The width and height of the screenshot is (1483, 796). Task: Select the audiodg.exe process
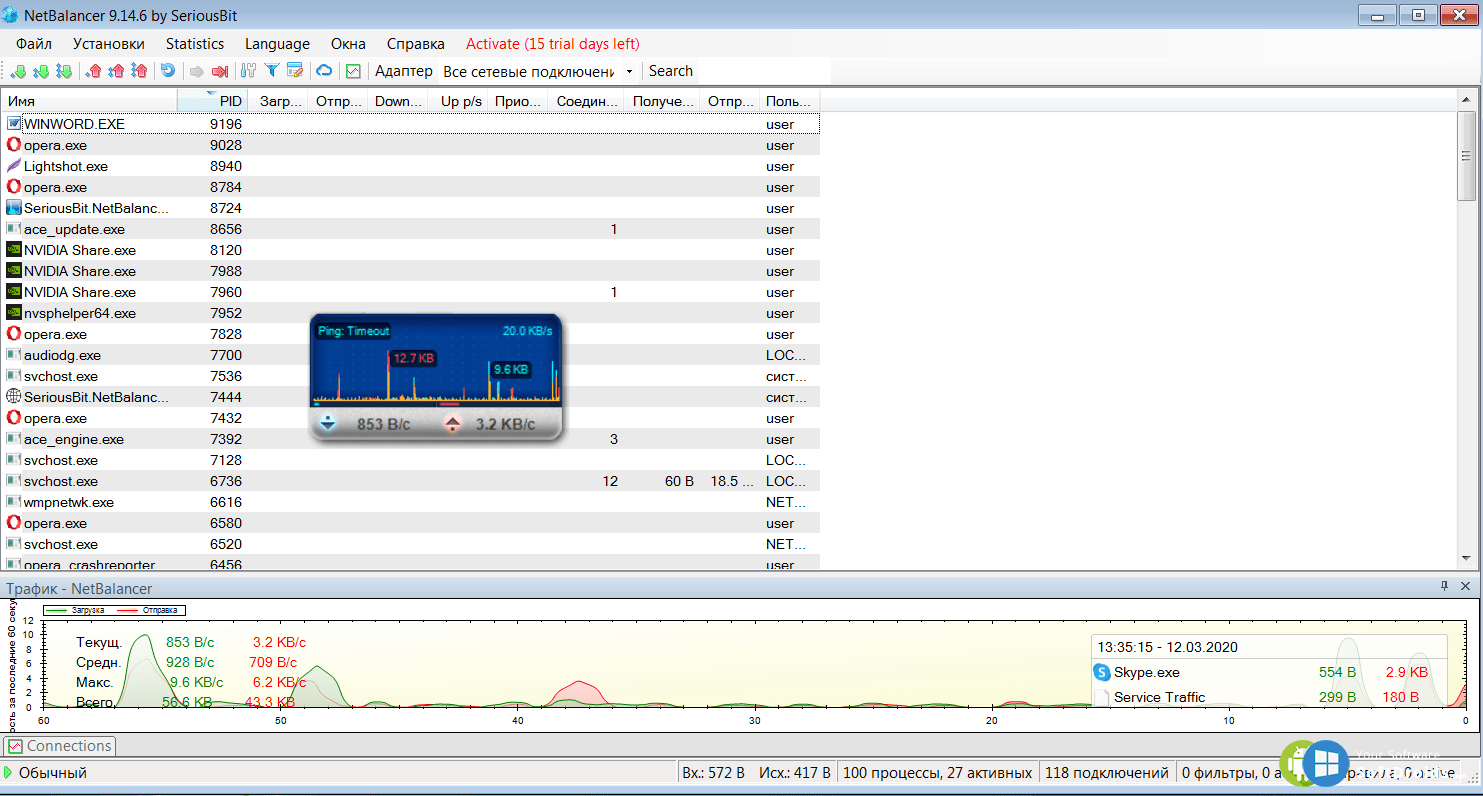[62, 355]
